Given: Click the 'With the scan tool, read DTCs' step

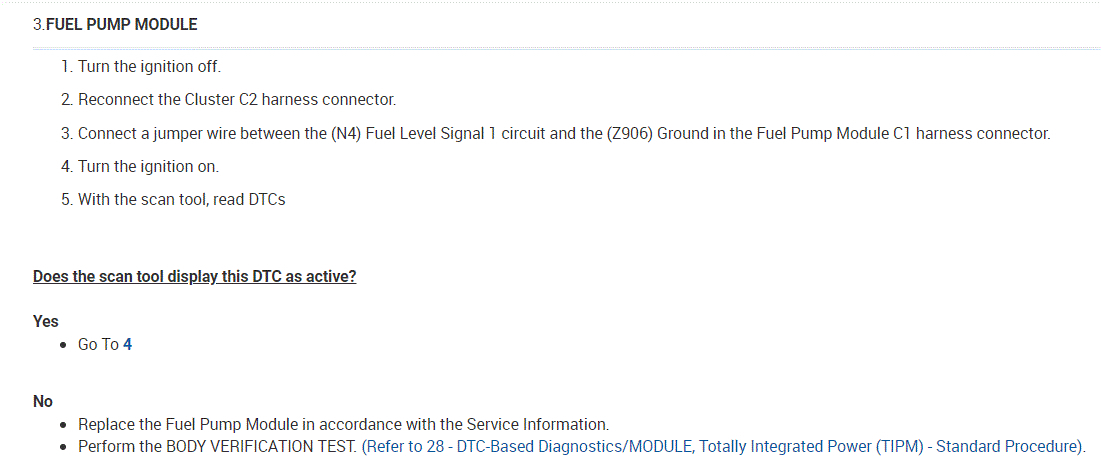Looking at the screenshot, I should (x=181, y=199).
